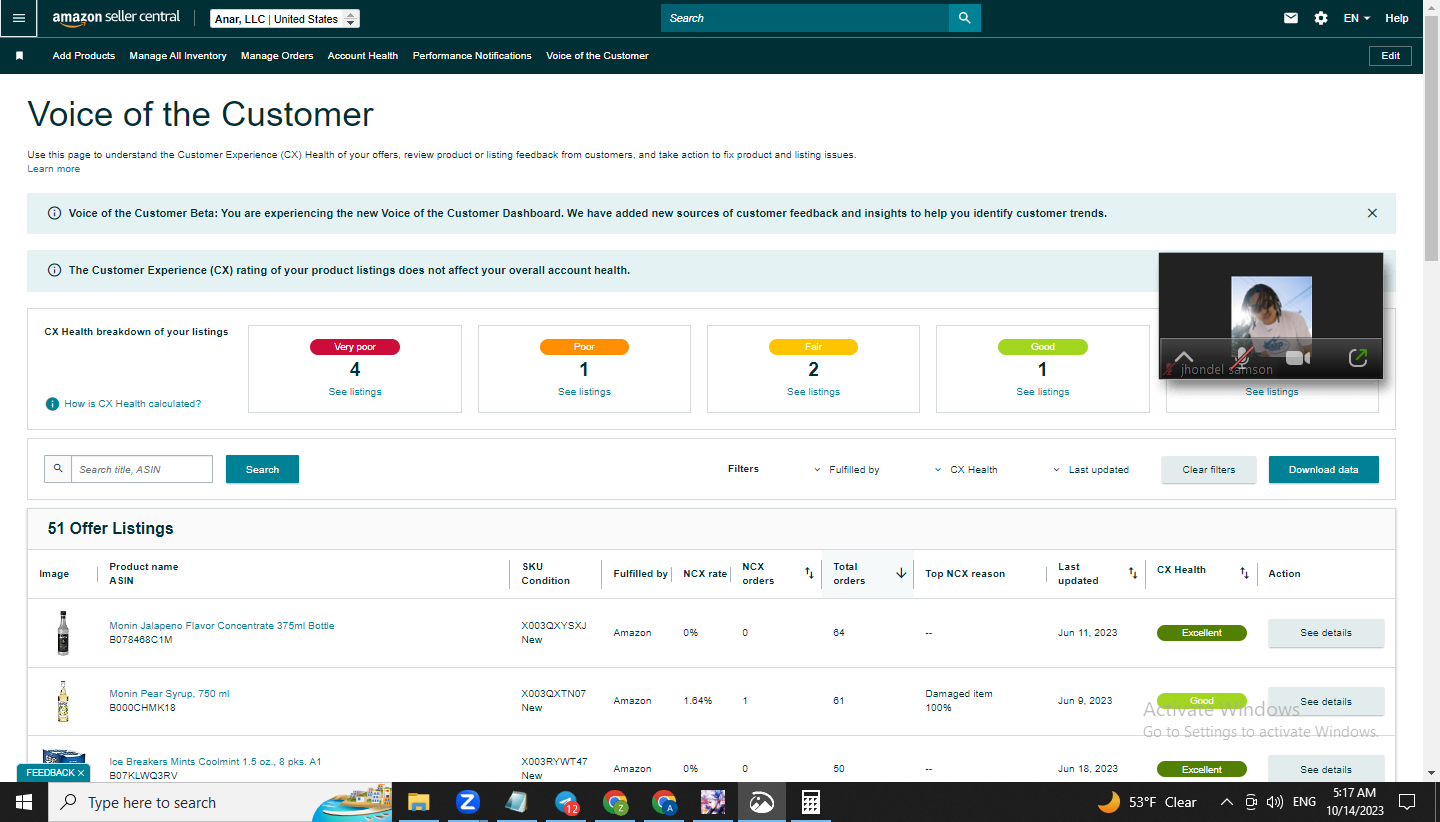Click the Download data button
This screenshot has height=822, width=1440.
(x=1324, y=470)
